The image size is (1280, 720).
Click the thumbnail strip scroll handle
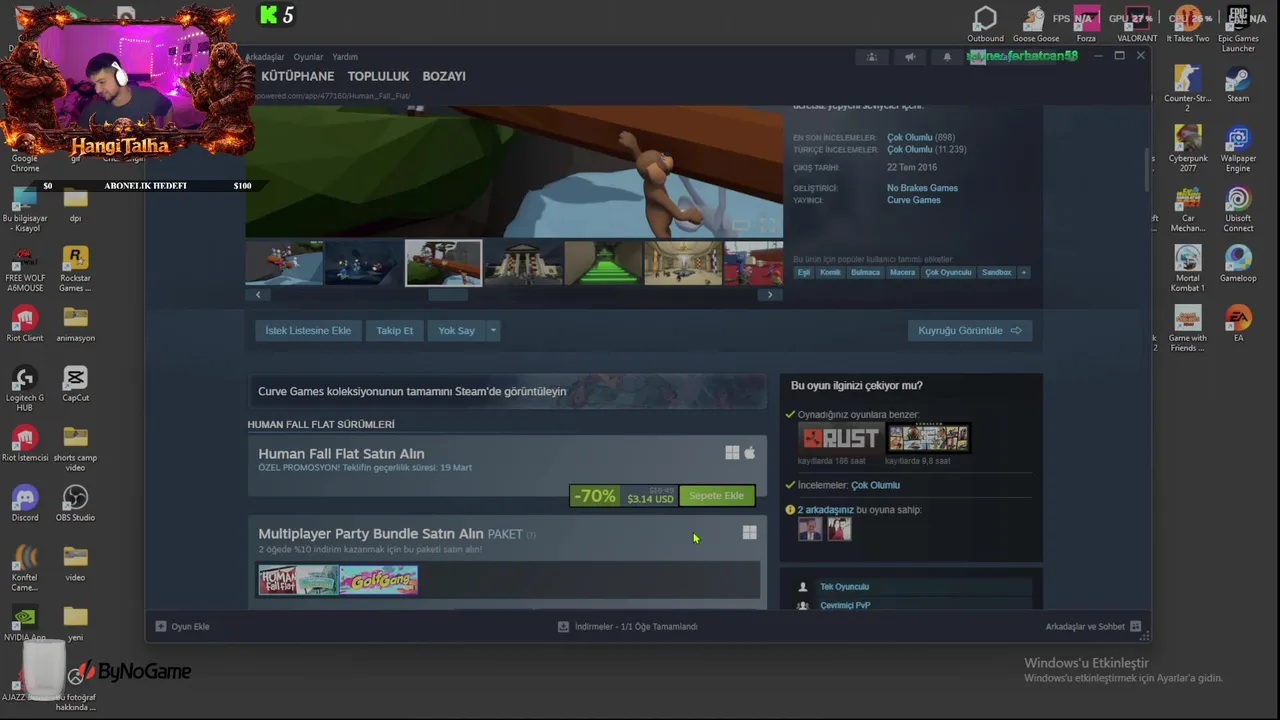pos(448,295)
